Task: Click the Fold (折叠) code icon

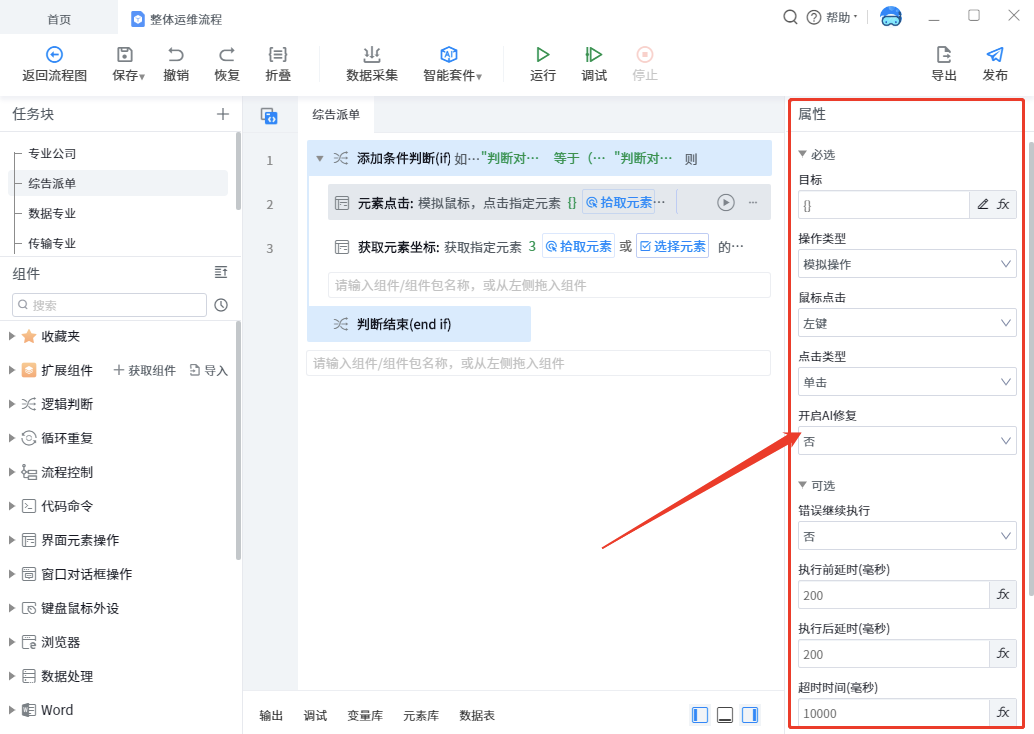Action: (278, 55)
